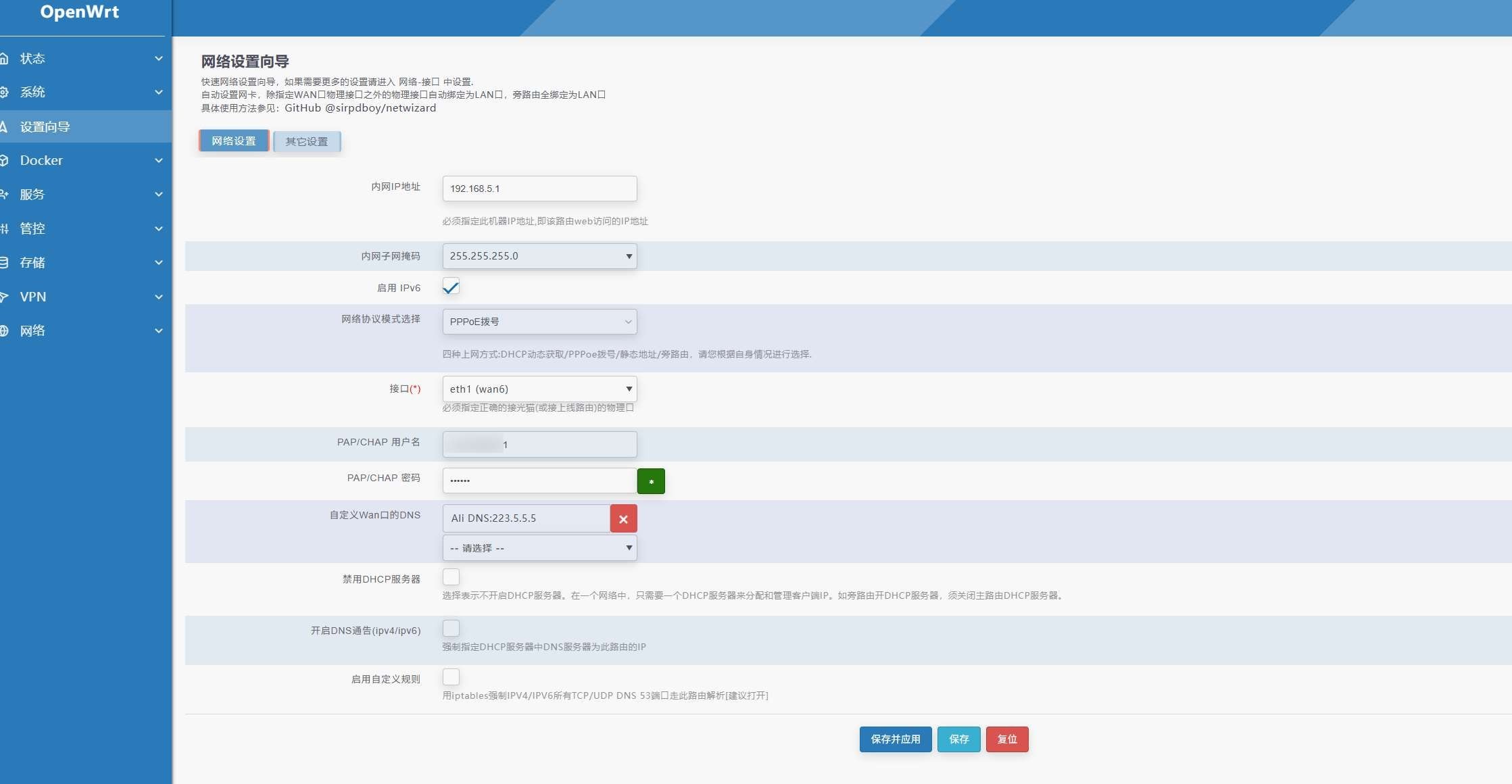
Task: Enable DNS advertisement (开启DNS通告) checkbox
Action: tap(451, 629)
